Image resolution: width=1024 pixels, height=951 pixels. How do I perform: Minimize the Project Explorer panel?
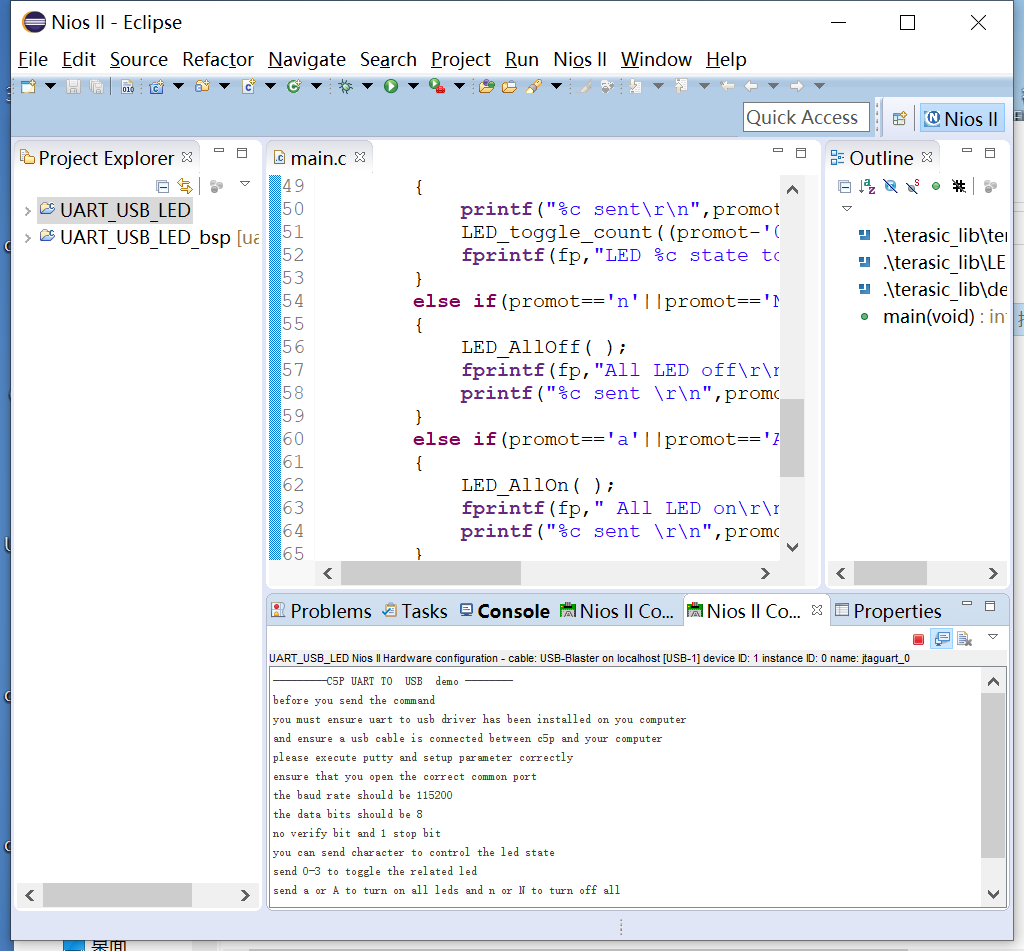pos(219,152)
